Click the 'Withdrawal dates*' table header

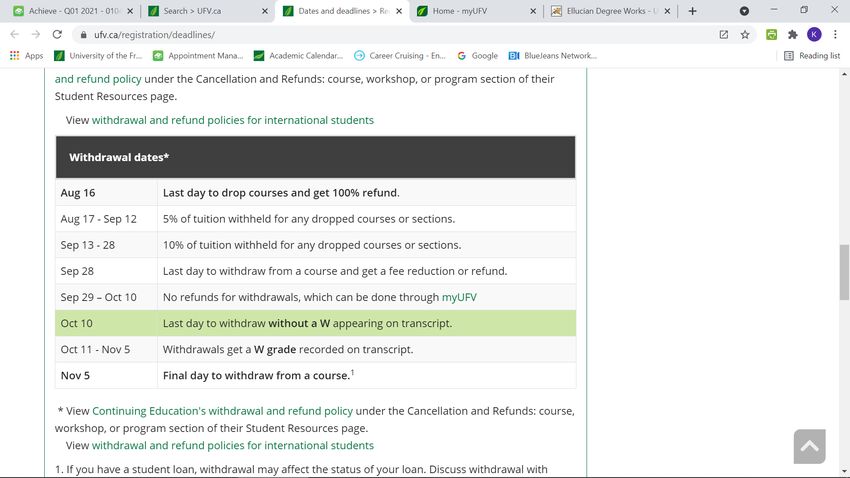point(315,157)
